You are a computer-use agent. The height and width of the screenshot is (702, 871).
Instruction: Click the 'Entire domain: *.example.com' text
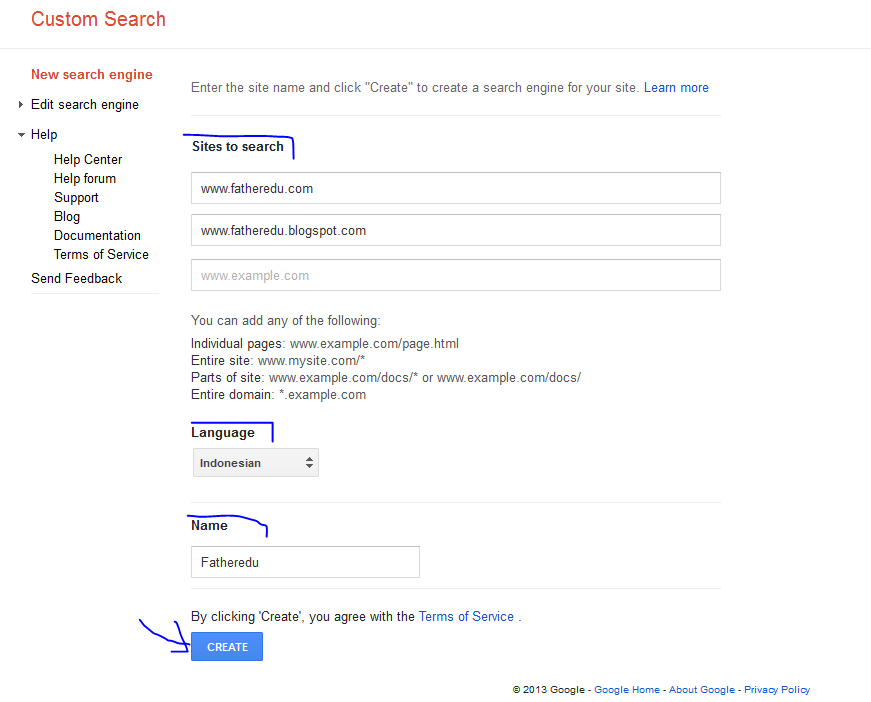pos(278,395)
